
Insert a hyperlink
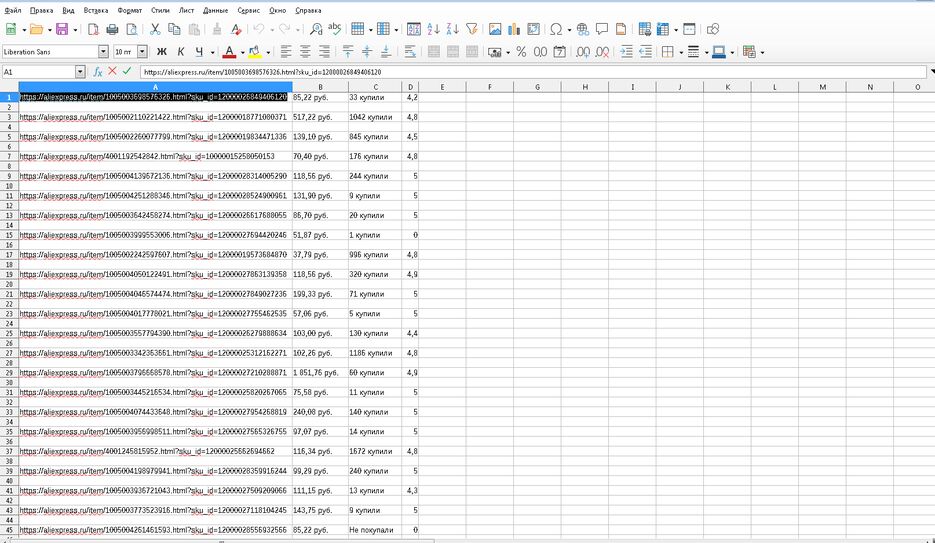coord(583,29)
